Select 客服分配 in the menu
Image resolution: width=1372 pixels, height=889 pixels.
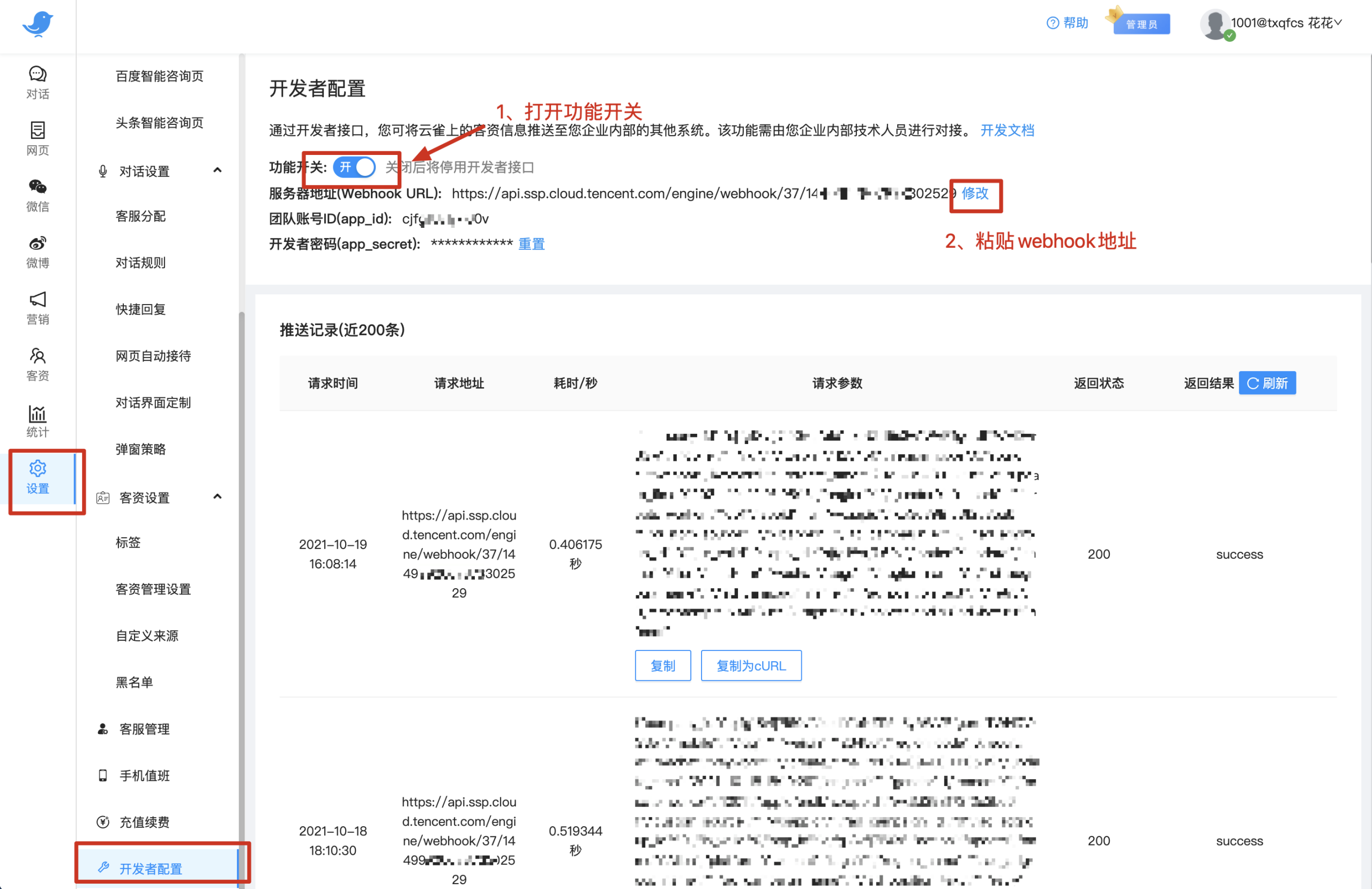[x=140, y=216]
